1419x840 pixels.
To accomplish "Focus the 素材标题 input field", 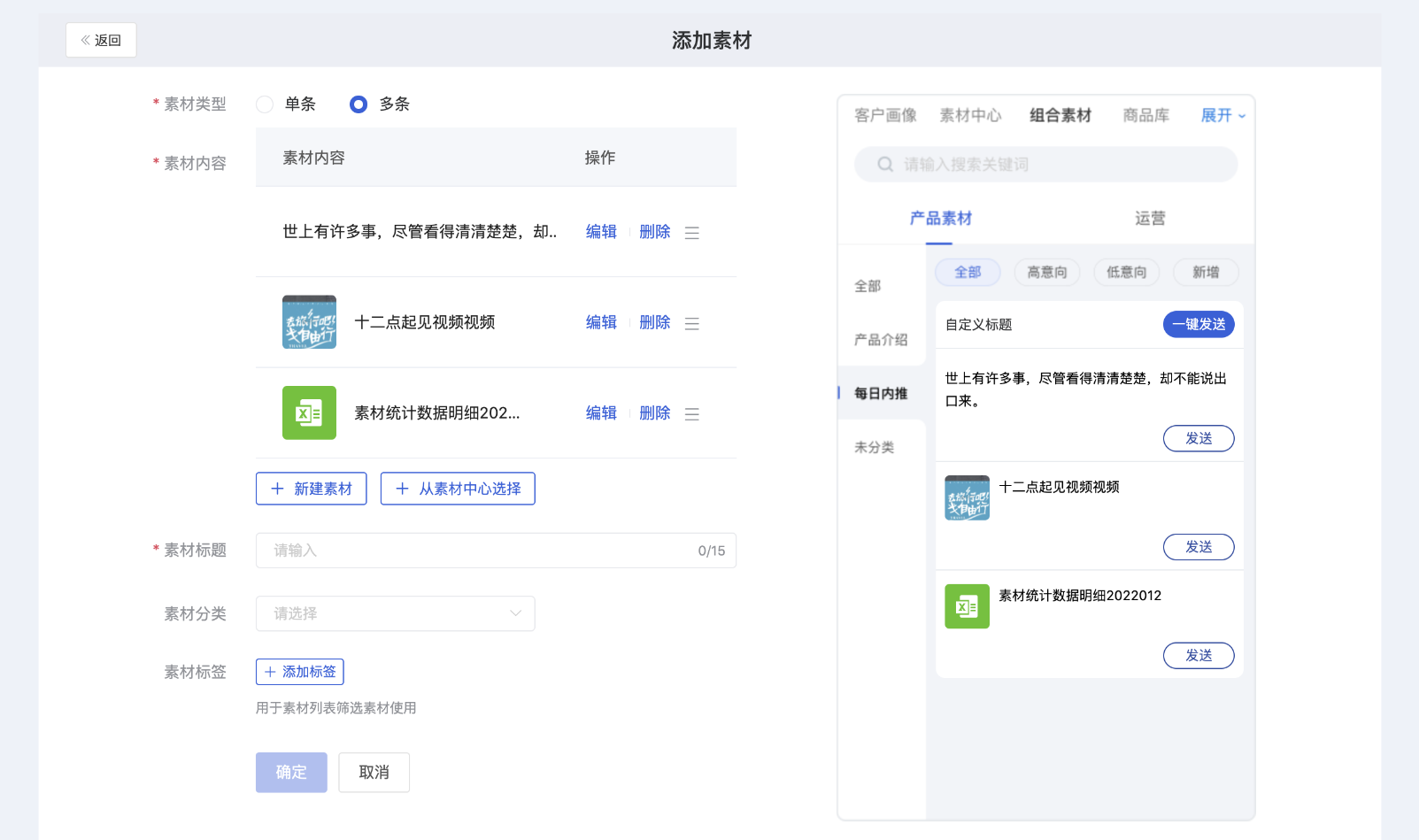I will tap(496, 551).
